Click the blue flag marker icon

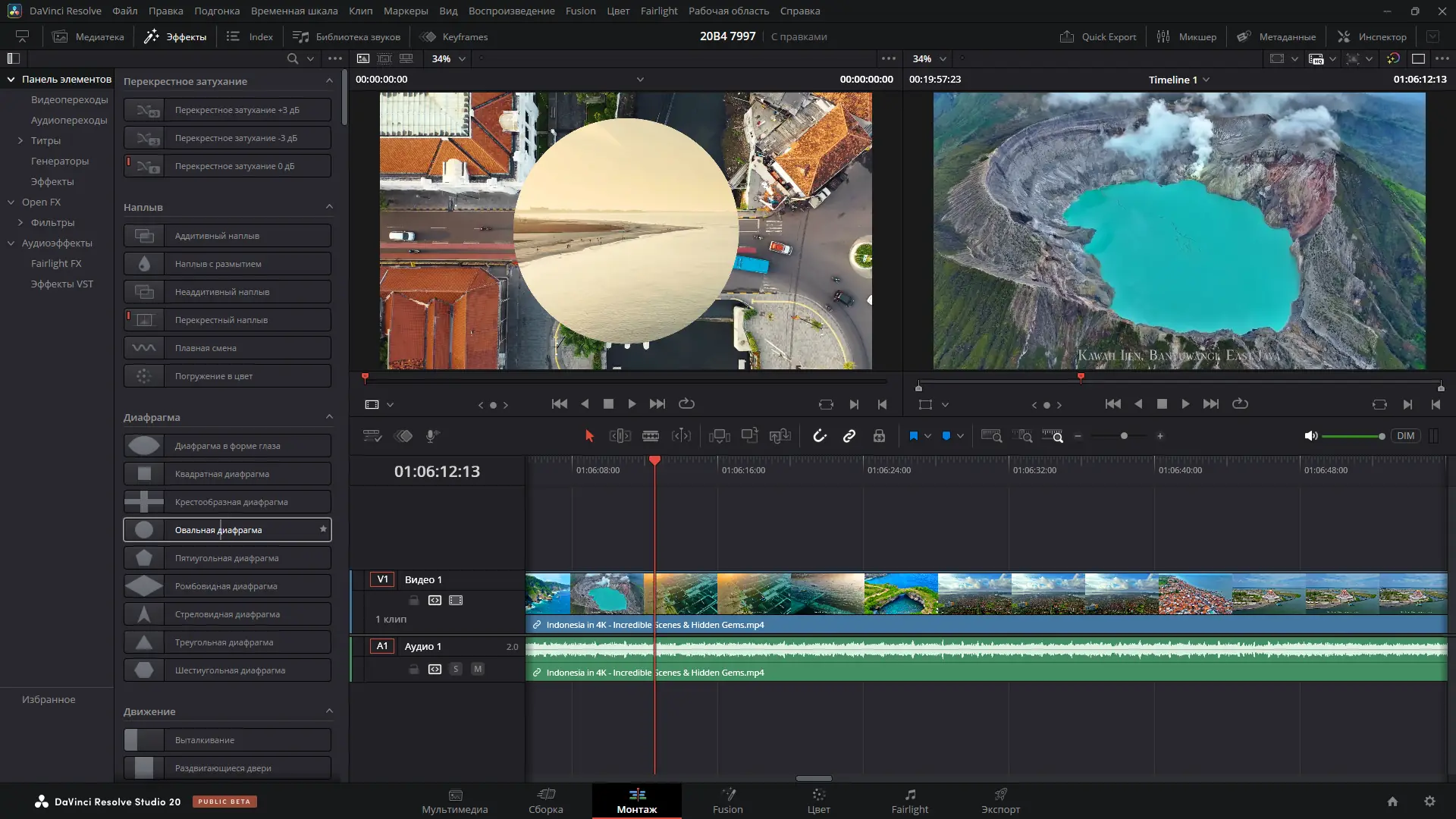tap(913, 436)
